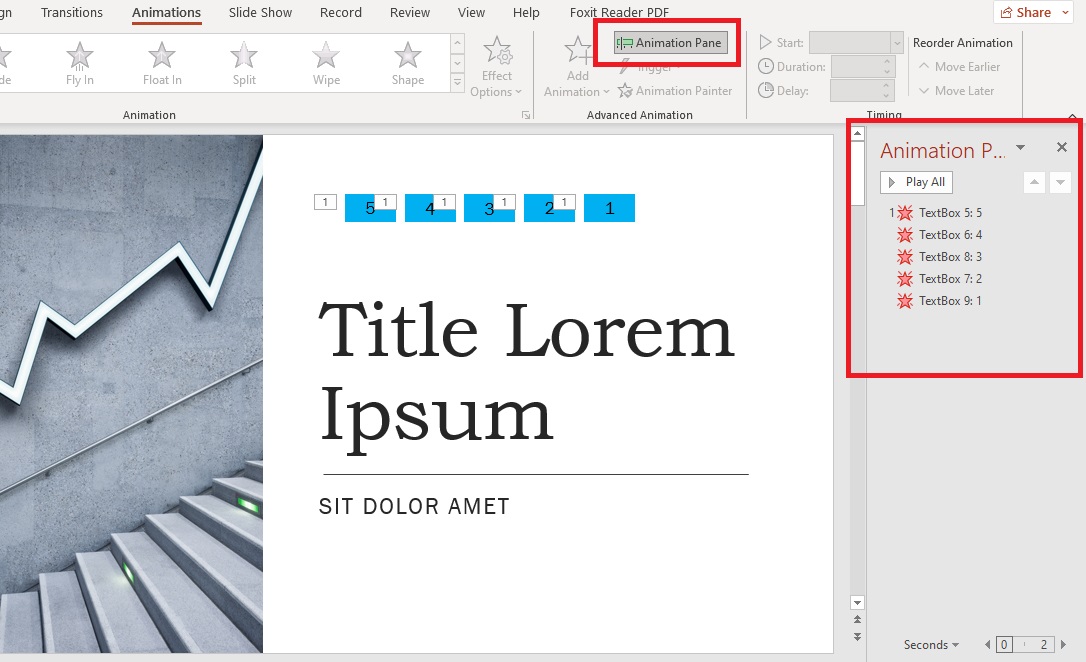Select the Shape animation effect
The image size is (1086, 662).
pos(407,62)
